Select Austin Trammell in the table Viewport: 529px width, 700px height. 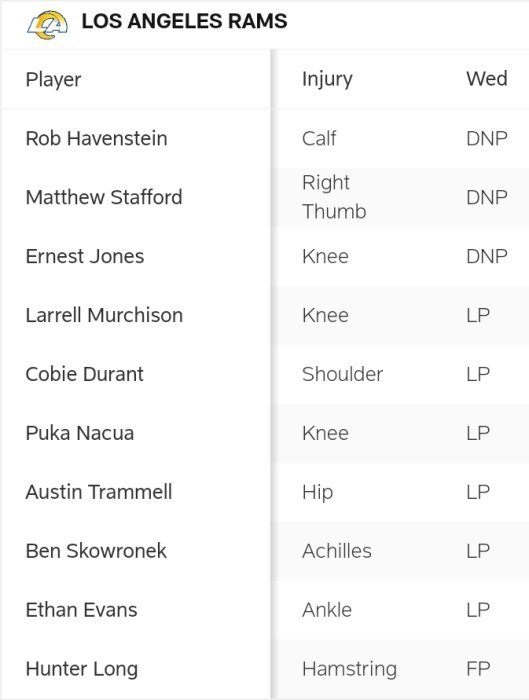click(99, 492)
